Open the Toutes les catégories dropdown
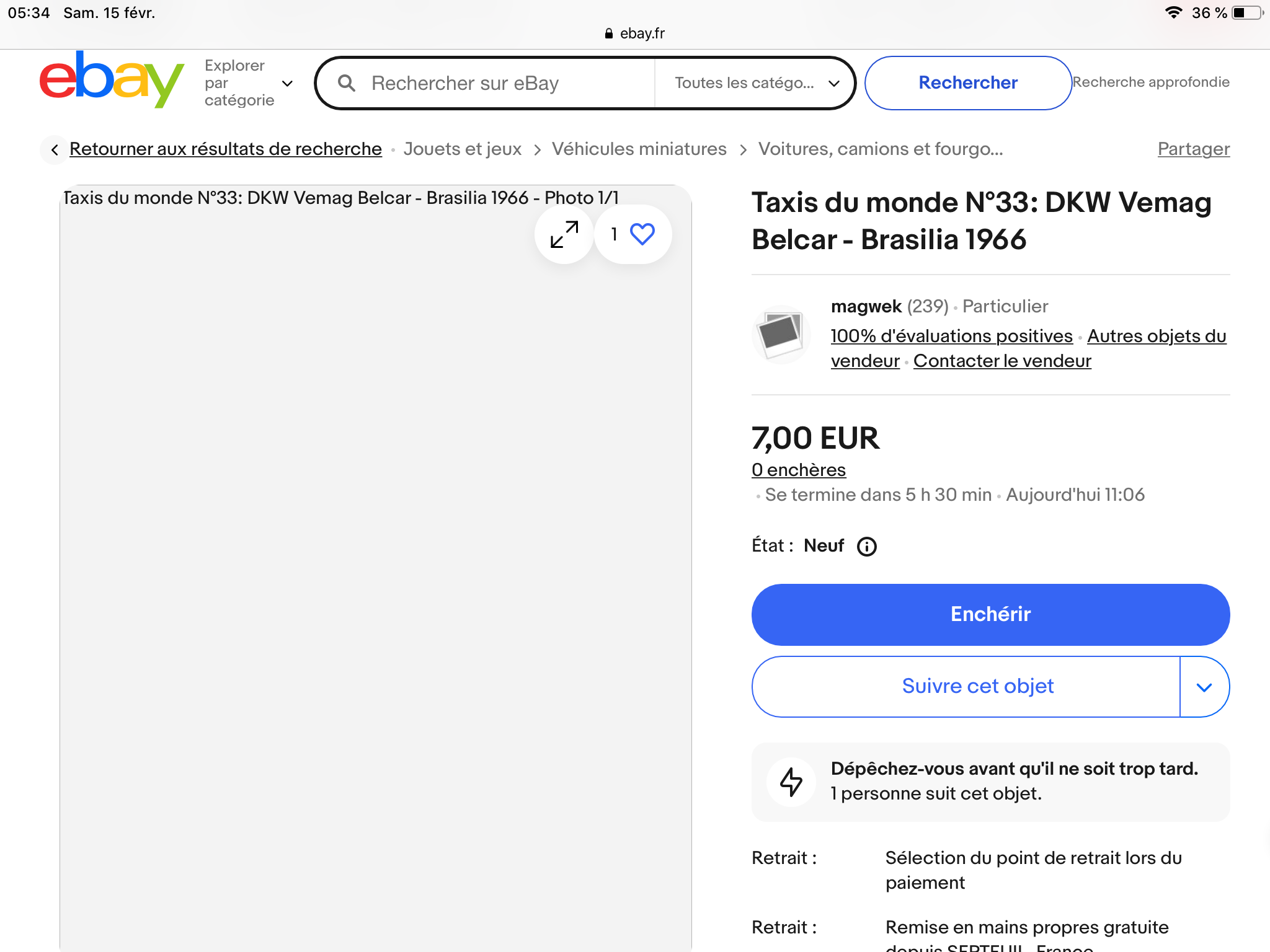The image size is (1270, 952). 756,83
